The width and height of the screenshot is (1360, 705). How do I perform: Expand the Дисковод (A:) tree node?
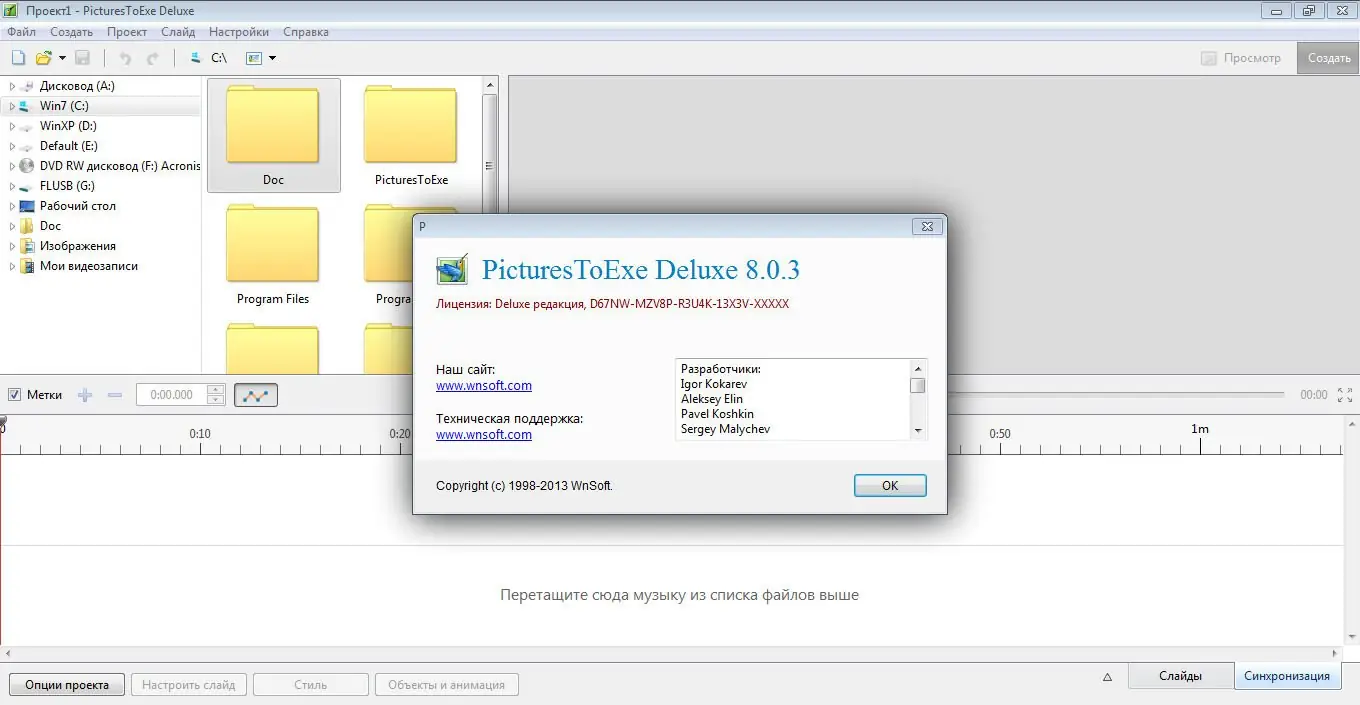12,86
